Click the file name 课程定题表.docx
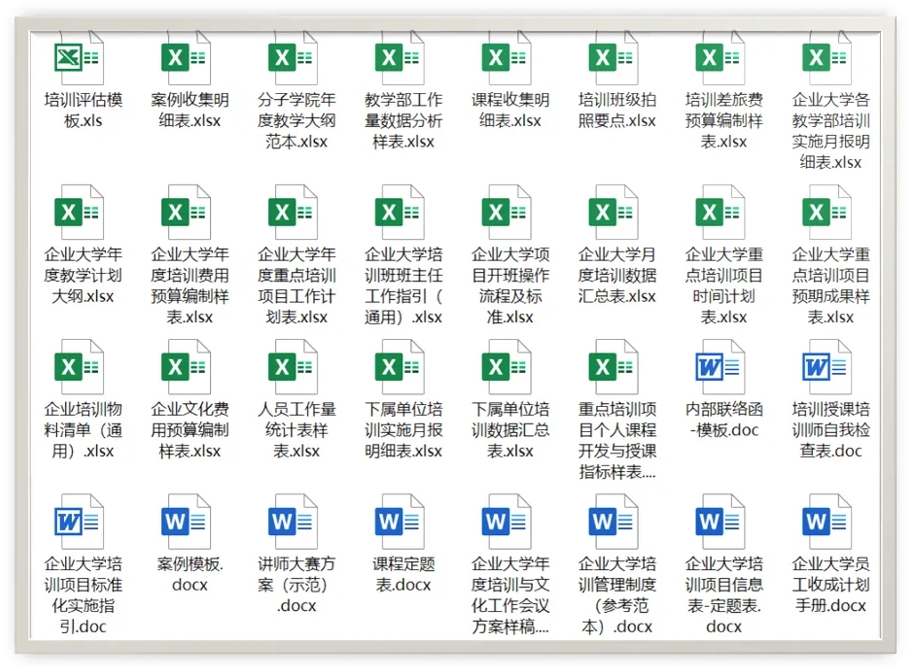The width and height of the screenshot is (909, 667). coord(403,574)
